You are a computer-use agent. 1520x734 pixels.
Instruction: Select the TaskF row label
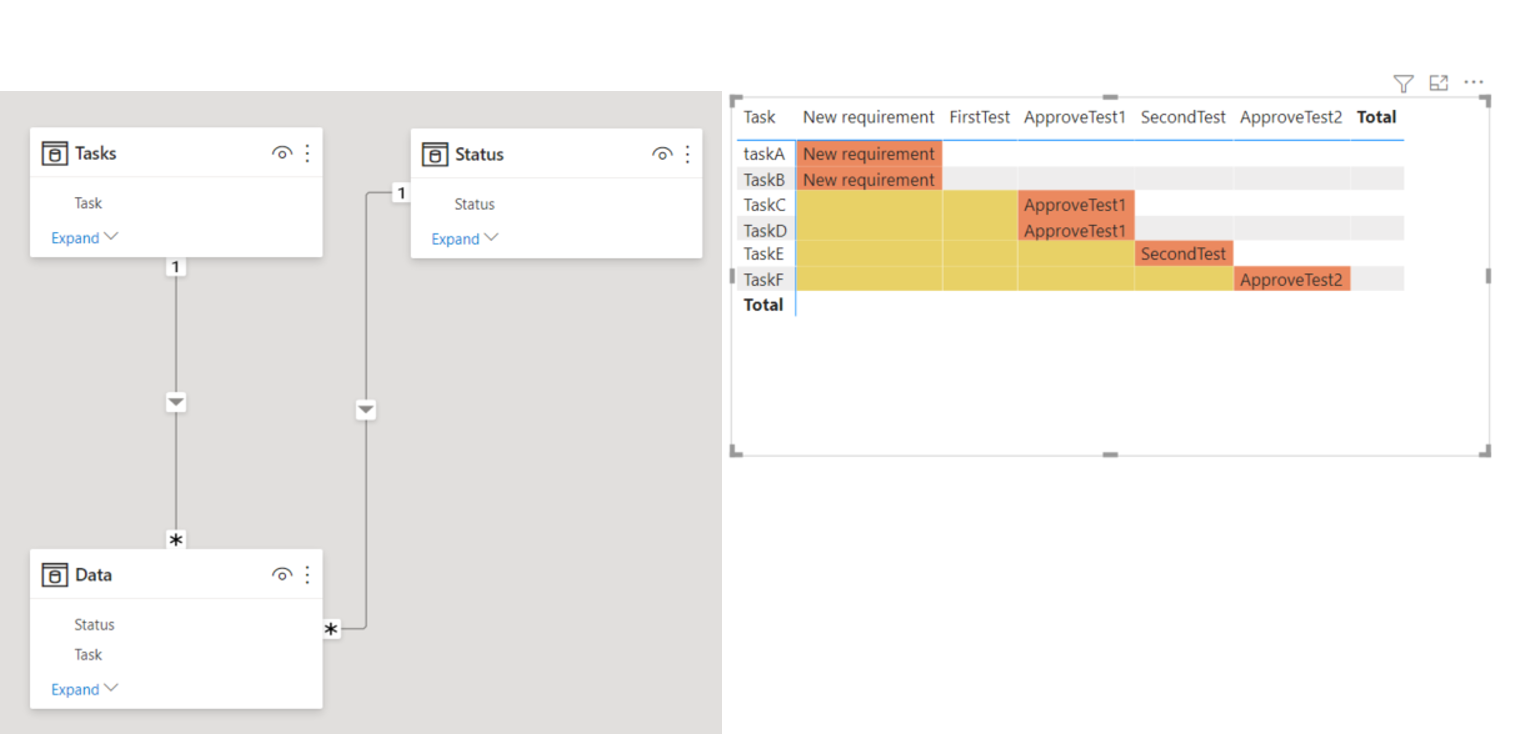tap(764, 280)
